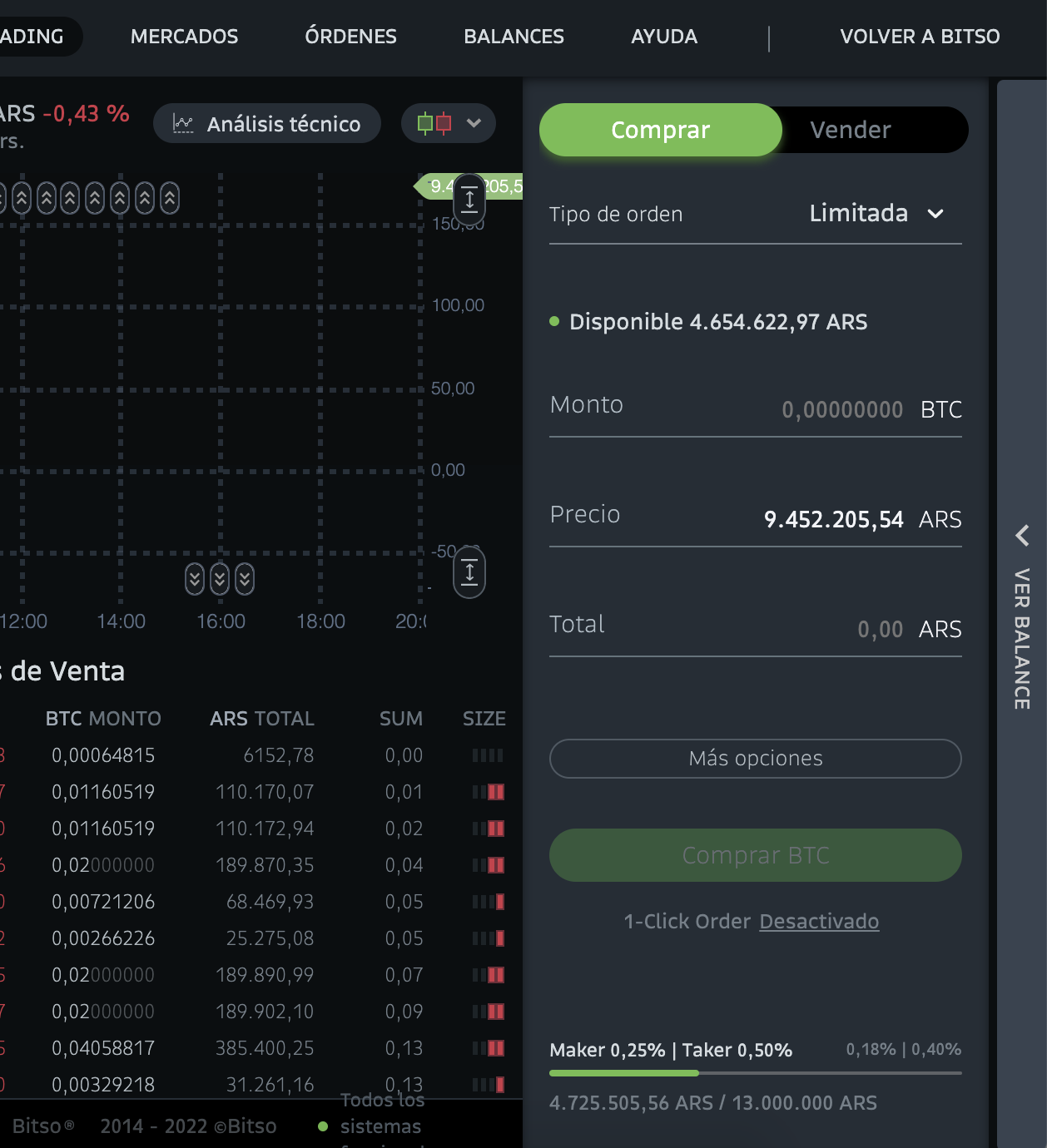Switch to the BALANCES tab
The width and height of the screenshot is (1047, 1148).
(x=514, y=37)
